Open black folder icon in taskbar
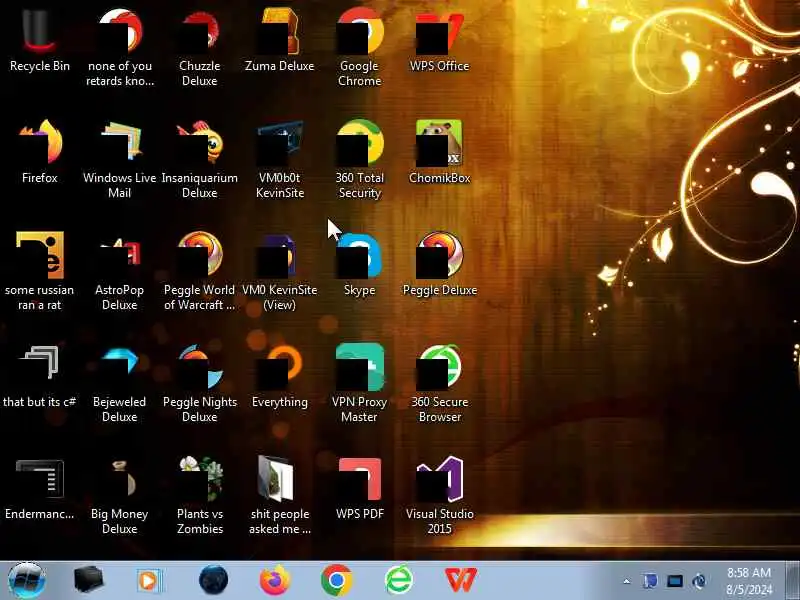 pyautogui.click(x=88, y=580)
